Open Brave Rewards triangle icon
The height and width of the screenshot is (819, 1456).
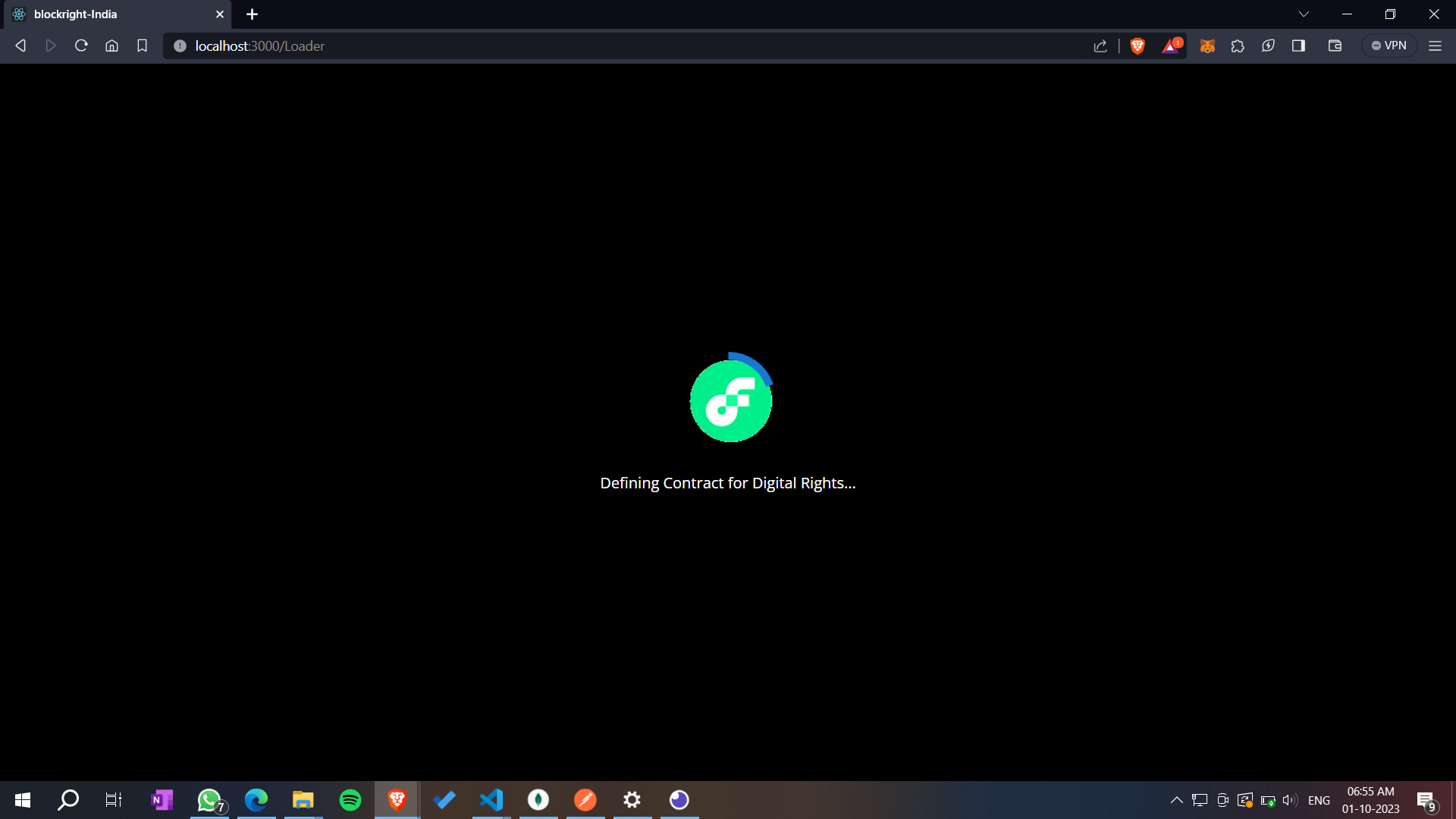click(x=1171, y=46)
